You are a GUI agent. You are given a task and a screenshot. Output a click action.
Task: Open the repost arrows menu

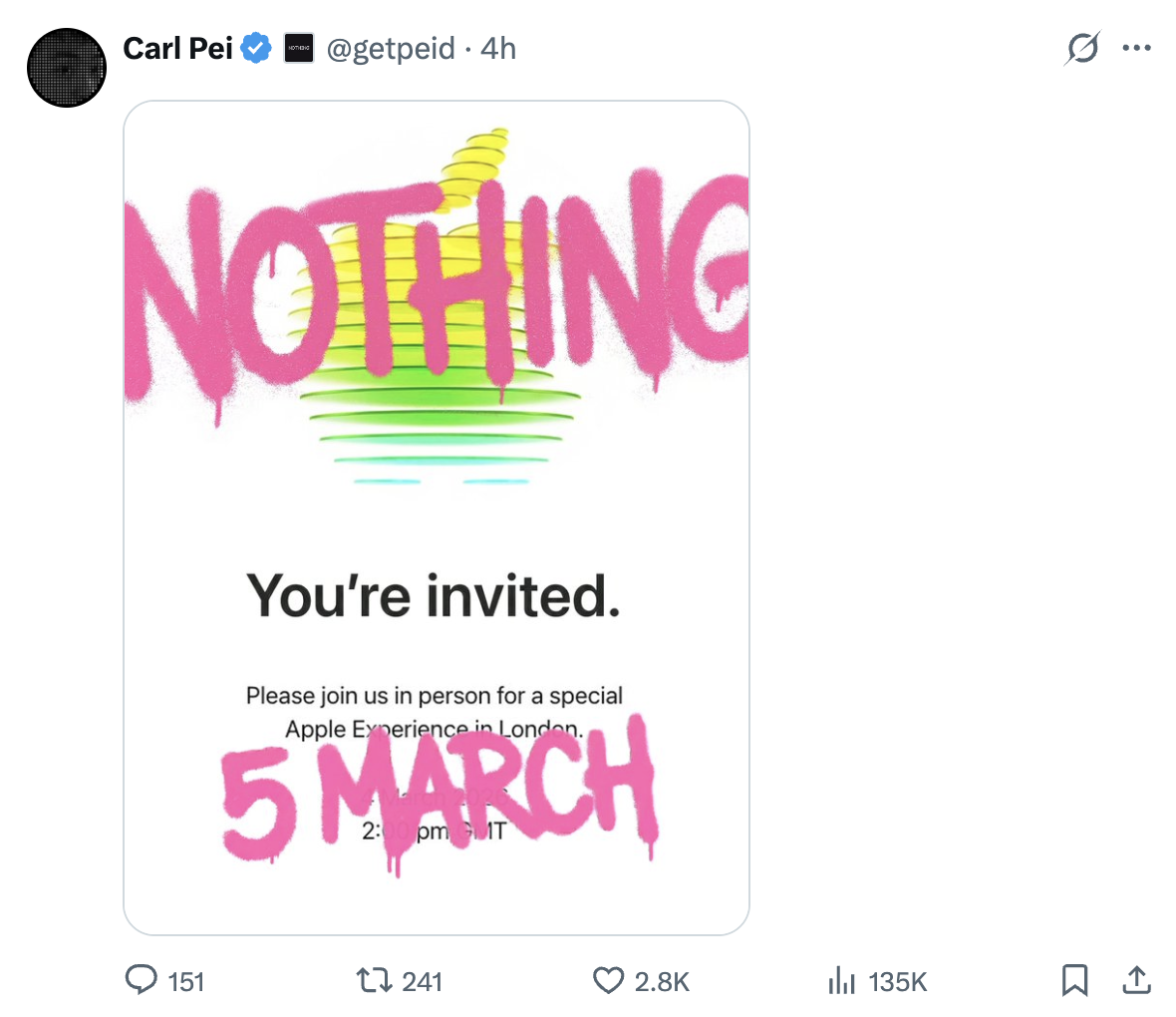coord(373,981)
